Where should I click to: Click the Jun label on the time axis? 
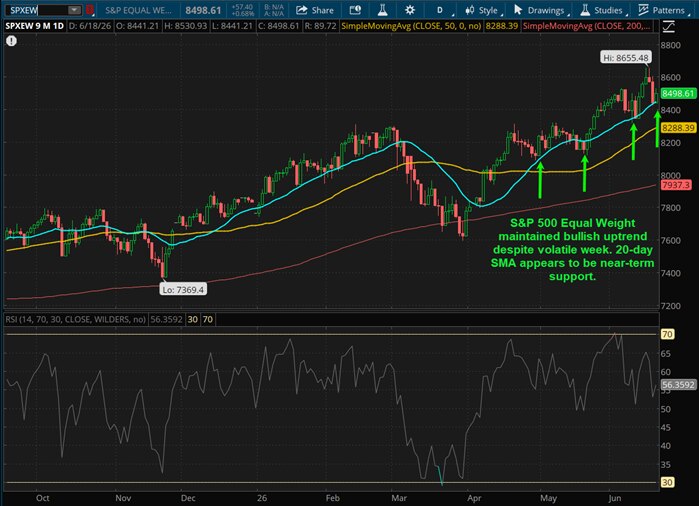(x=614, y=498)
